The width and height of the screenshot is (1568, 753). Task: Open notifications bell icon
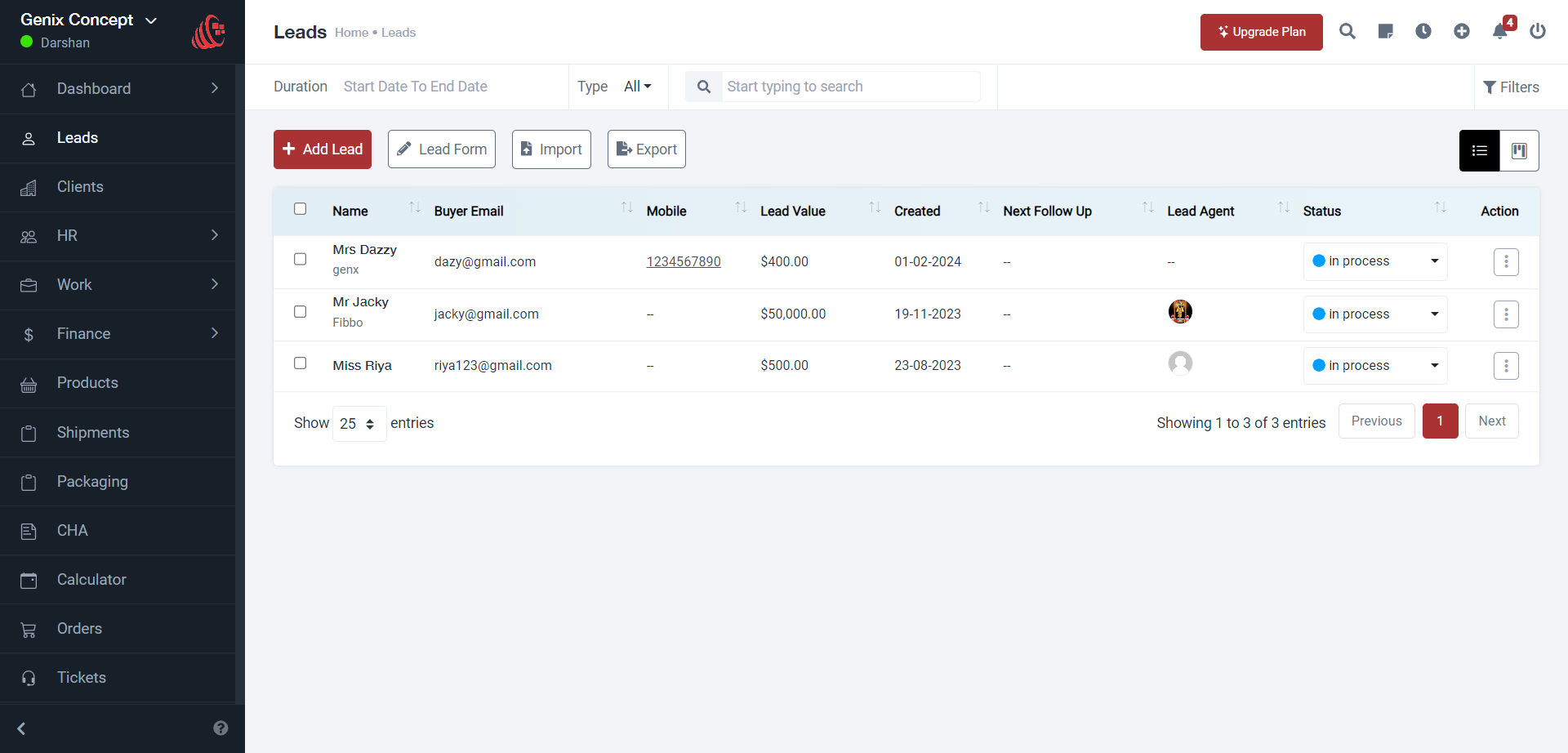[1500, 32]
